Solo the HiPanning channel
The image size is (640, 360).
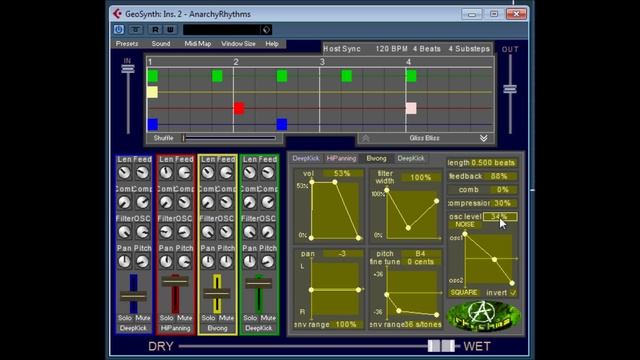coord(167,318)
